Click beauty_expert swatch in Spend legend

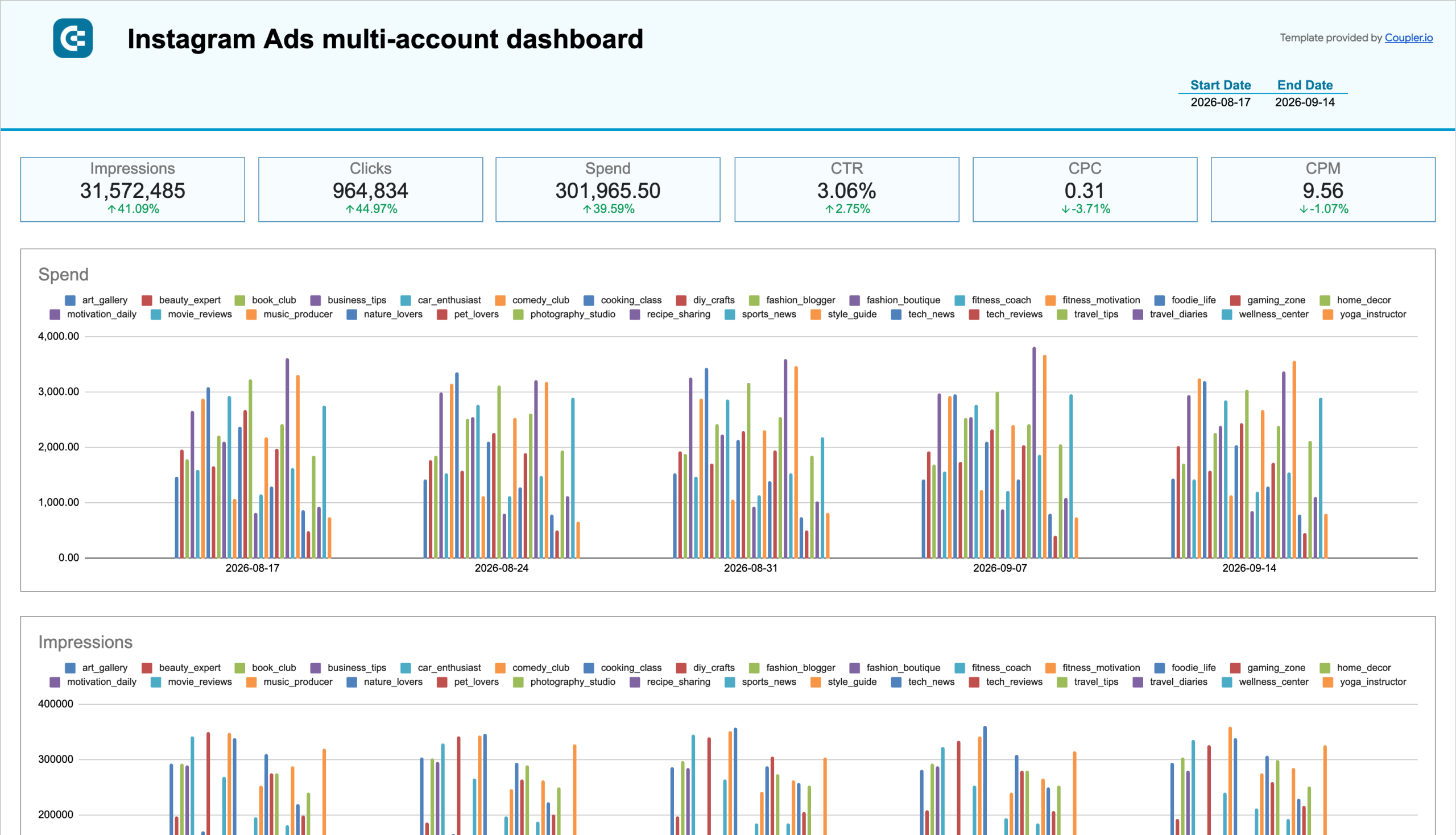click(x=147, y=300)
